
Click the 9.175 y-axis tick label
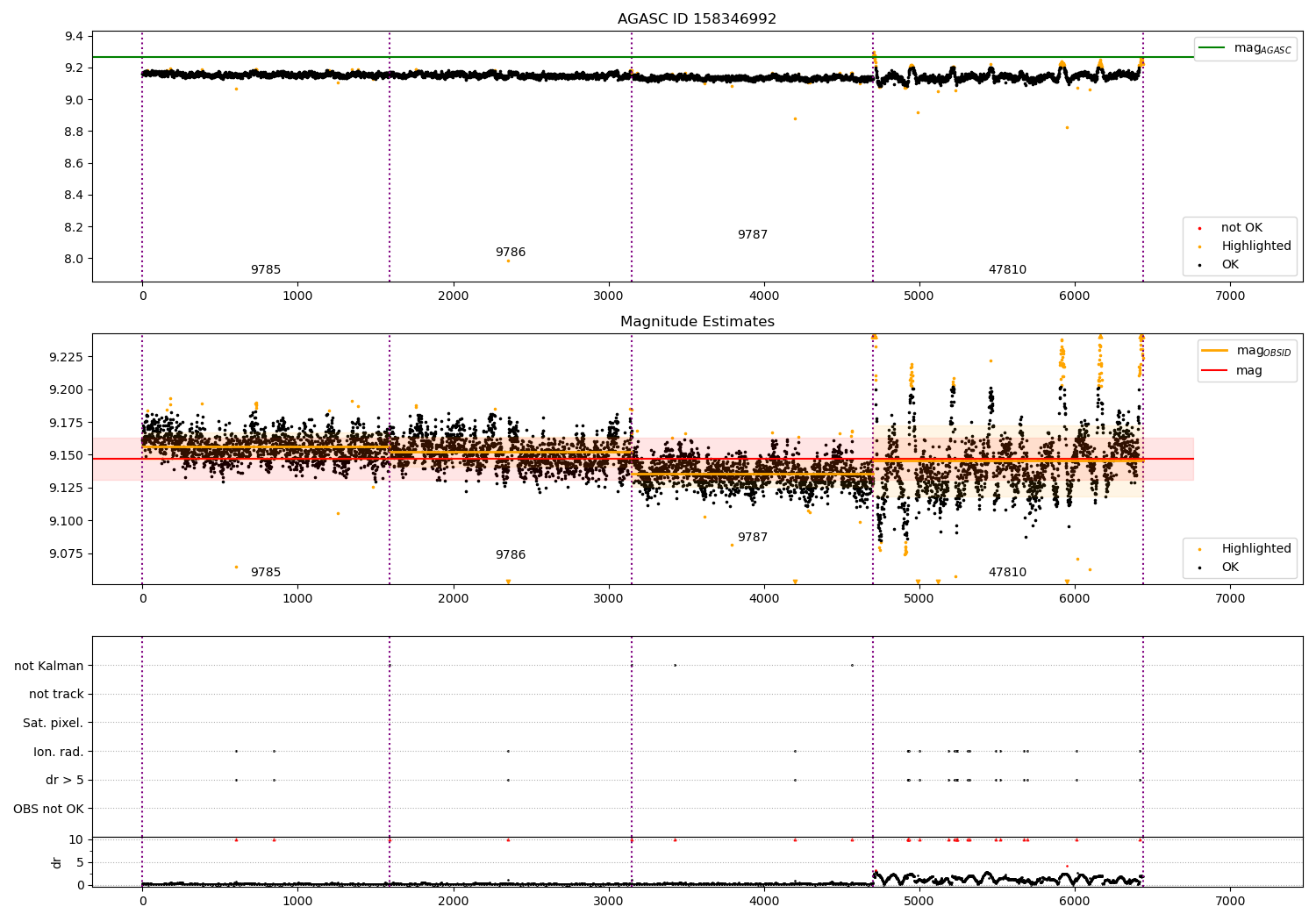pos(67,423)
